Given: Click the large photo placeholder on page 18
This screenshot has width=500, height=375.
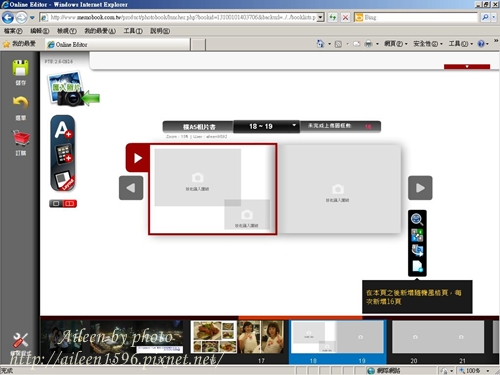Looking at the screenshot, I should tap(198, 177).
